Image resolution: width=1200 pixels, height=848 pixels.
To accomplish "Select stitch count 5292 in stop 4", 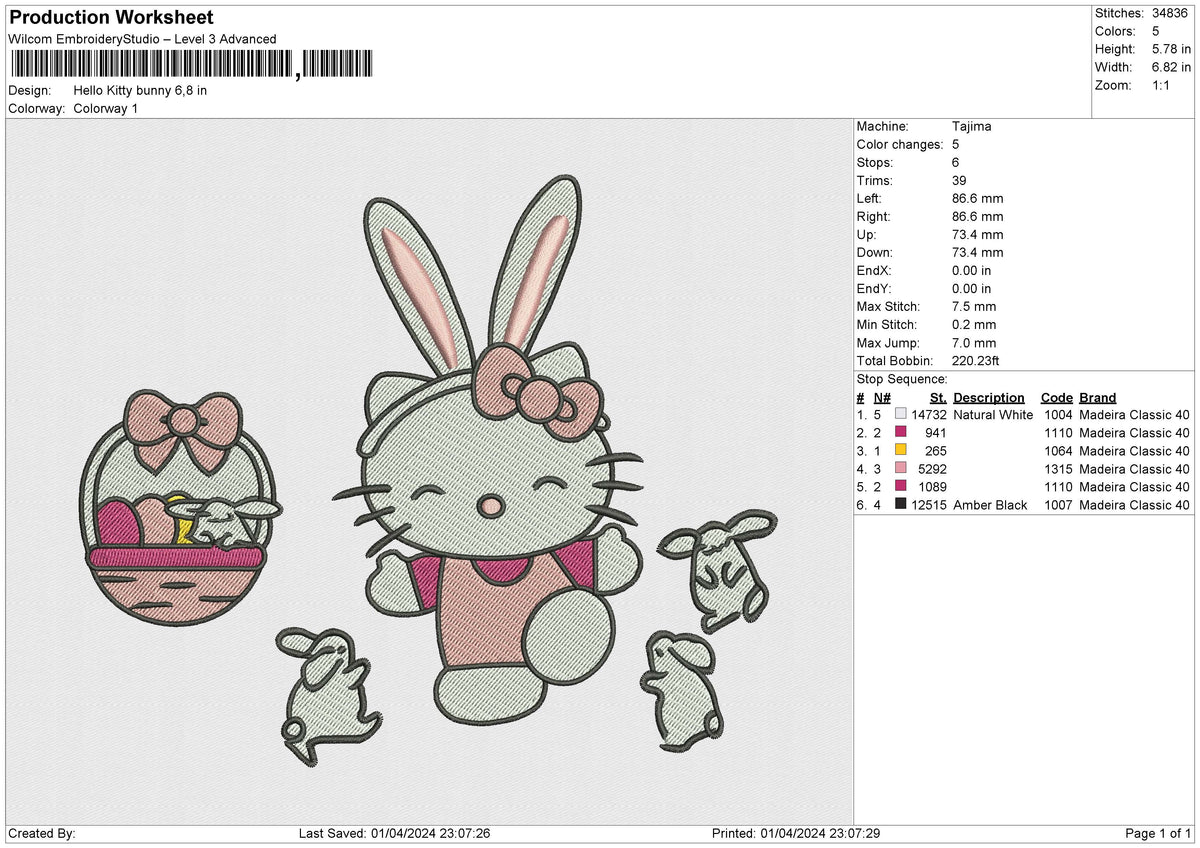I will 933,468.
